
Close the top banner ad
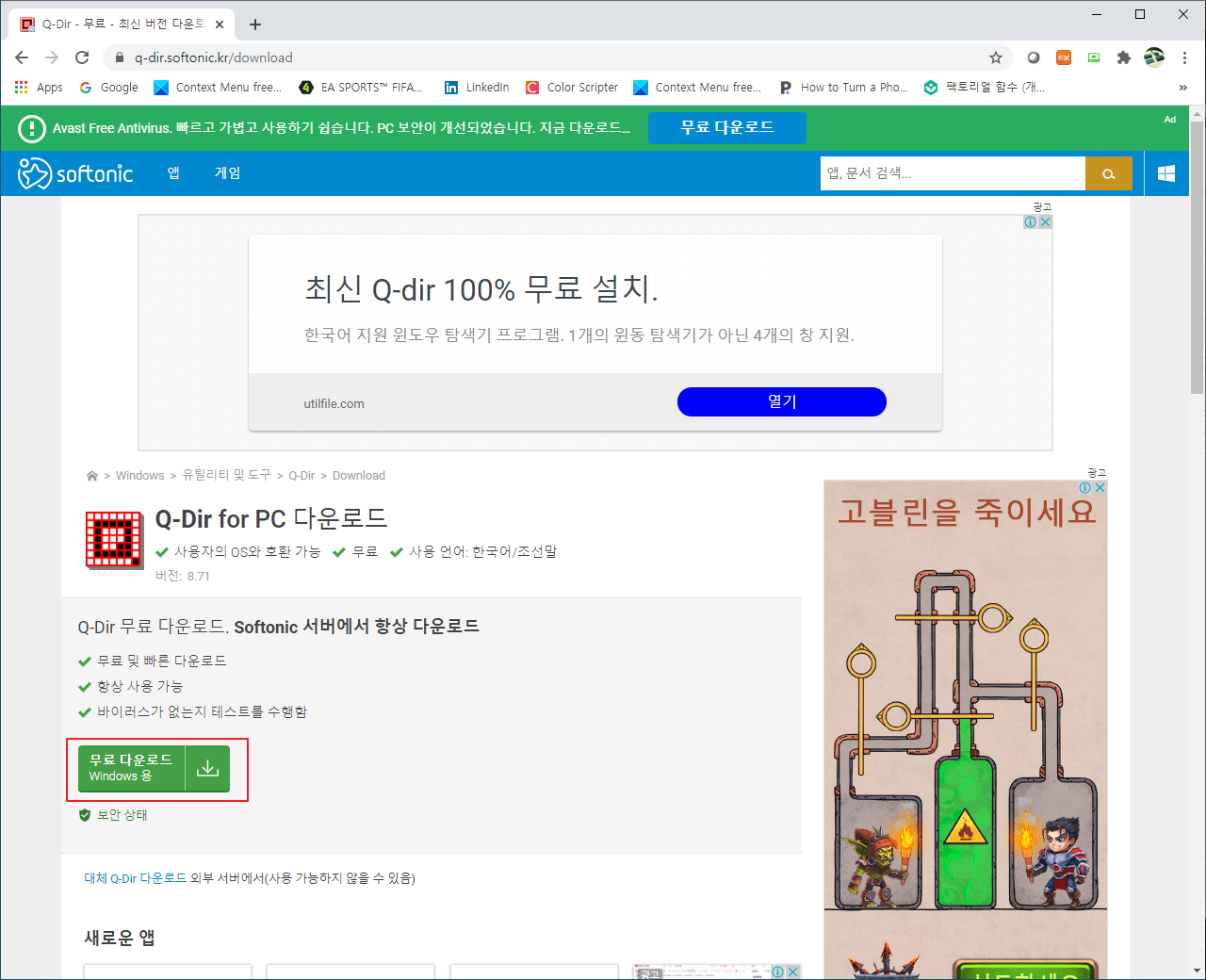click(x=1045, y=222)
